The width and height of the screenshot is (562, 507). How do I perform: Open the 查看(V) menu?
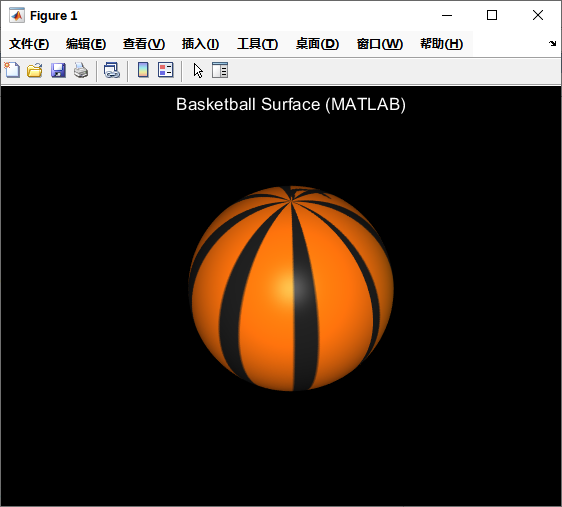(144, 44)
